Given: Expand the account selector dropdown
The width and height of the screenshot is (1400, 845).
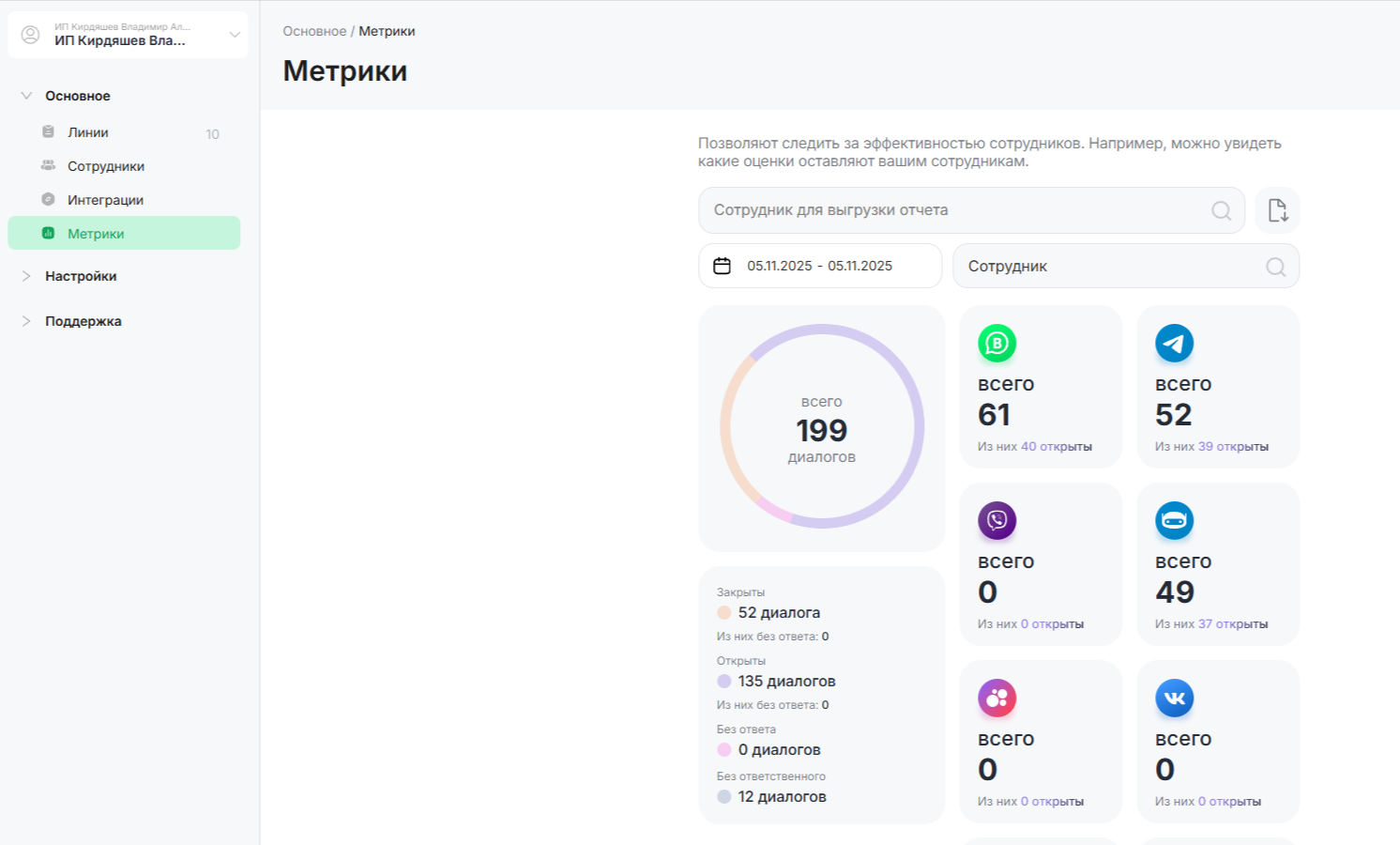Looking at the screenshot, I should [235, 35].
